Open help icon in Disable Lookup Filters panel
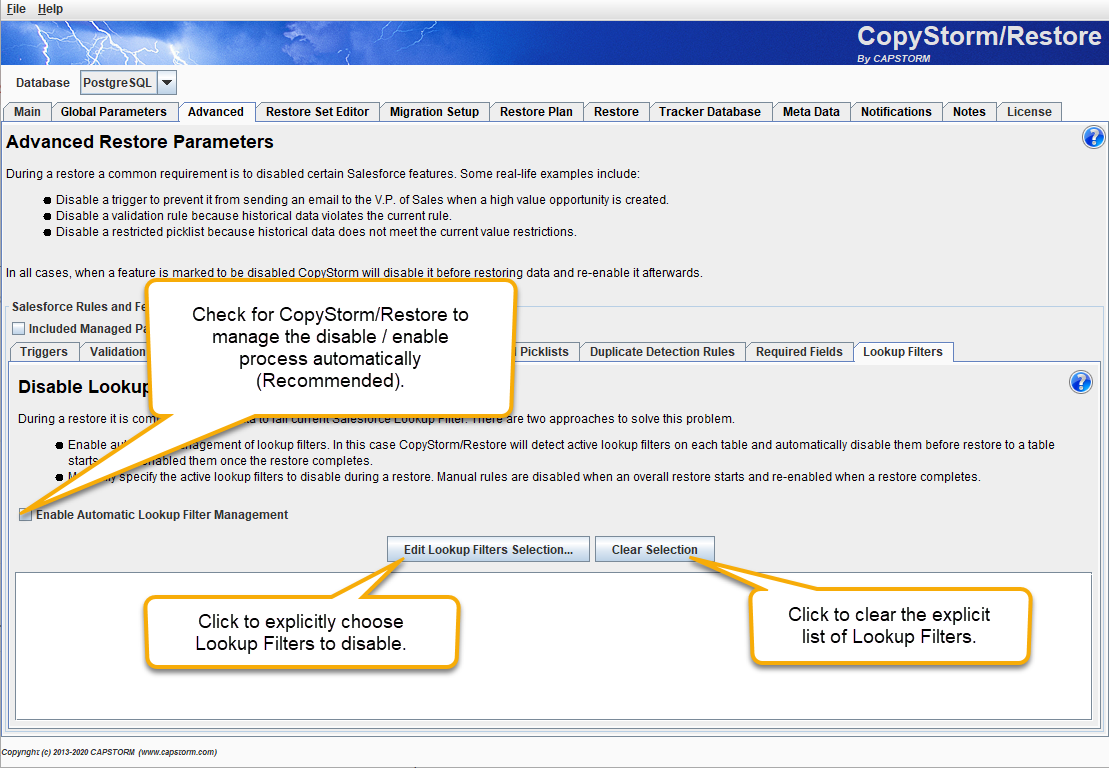The width and height of the screenshot is (1109, 768). point(1081,382)
